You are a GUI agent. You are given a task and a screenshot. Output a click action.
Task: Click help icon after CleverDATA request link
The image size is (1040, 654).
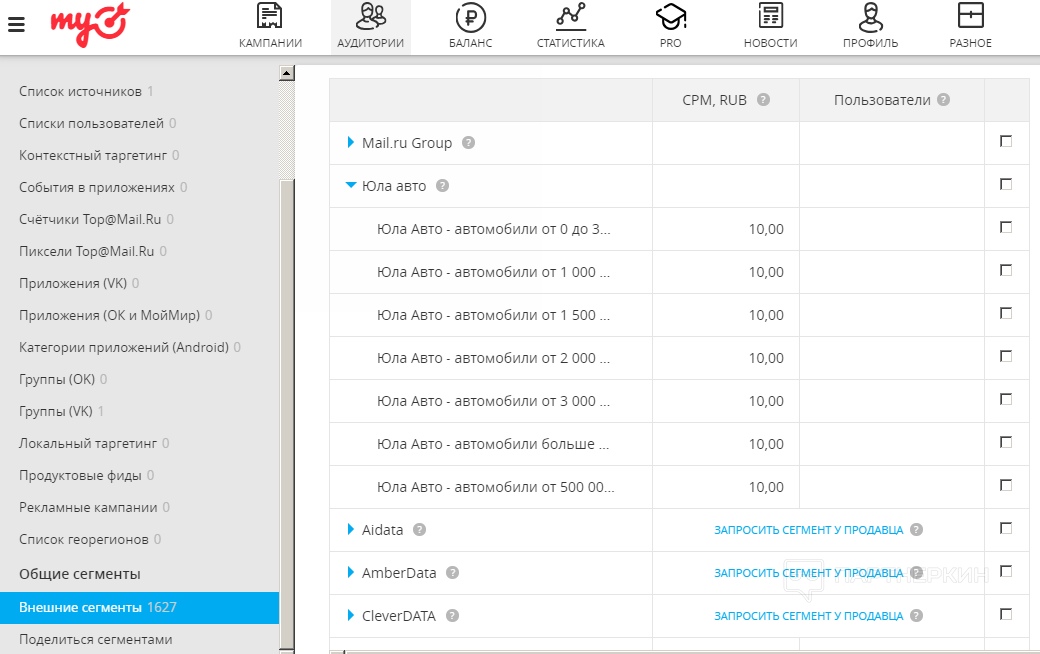click(917, 616)
